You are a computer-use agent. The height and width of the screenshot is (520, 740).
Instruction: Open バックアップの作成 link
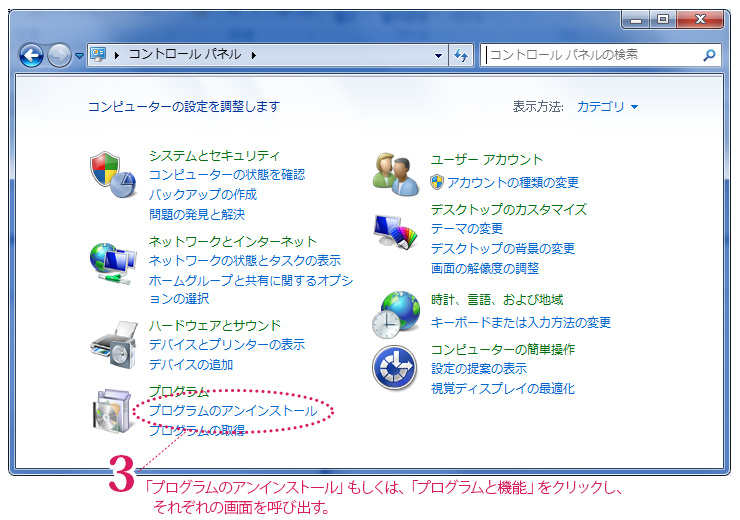[203, 194]
